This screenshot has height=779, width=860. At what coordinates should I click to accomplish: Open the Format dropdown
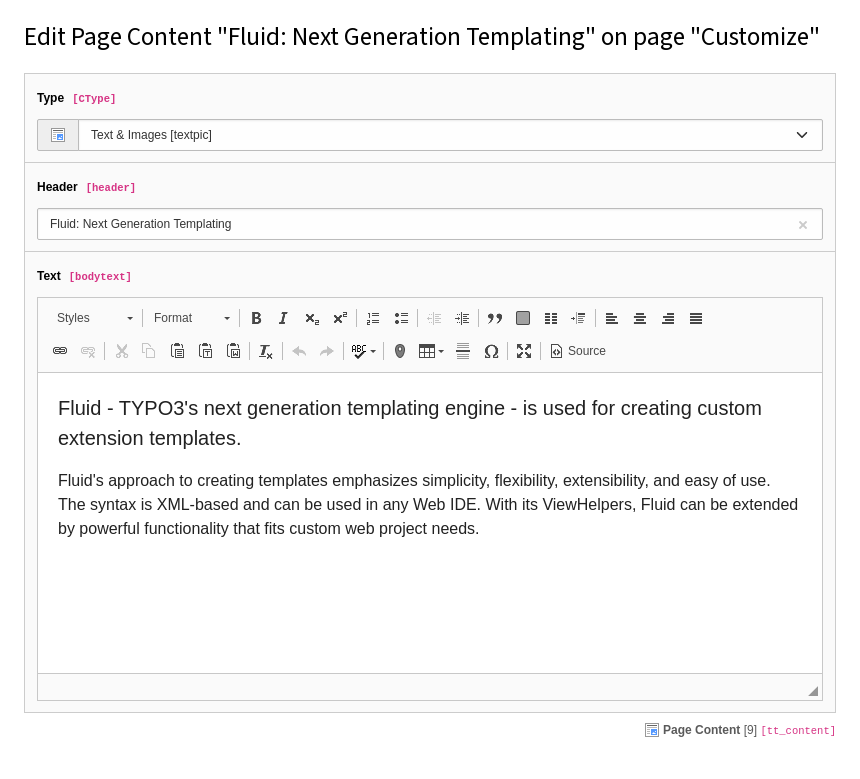click(x=191, y=318)
